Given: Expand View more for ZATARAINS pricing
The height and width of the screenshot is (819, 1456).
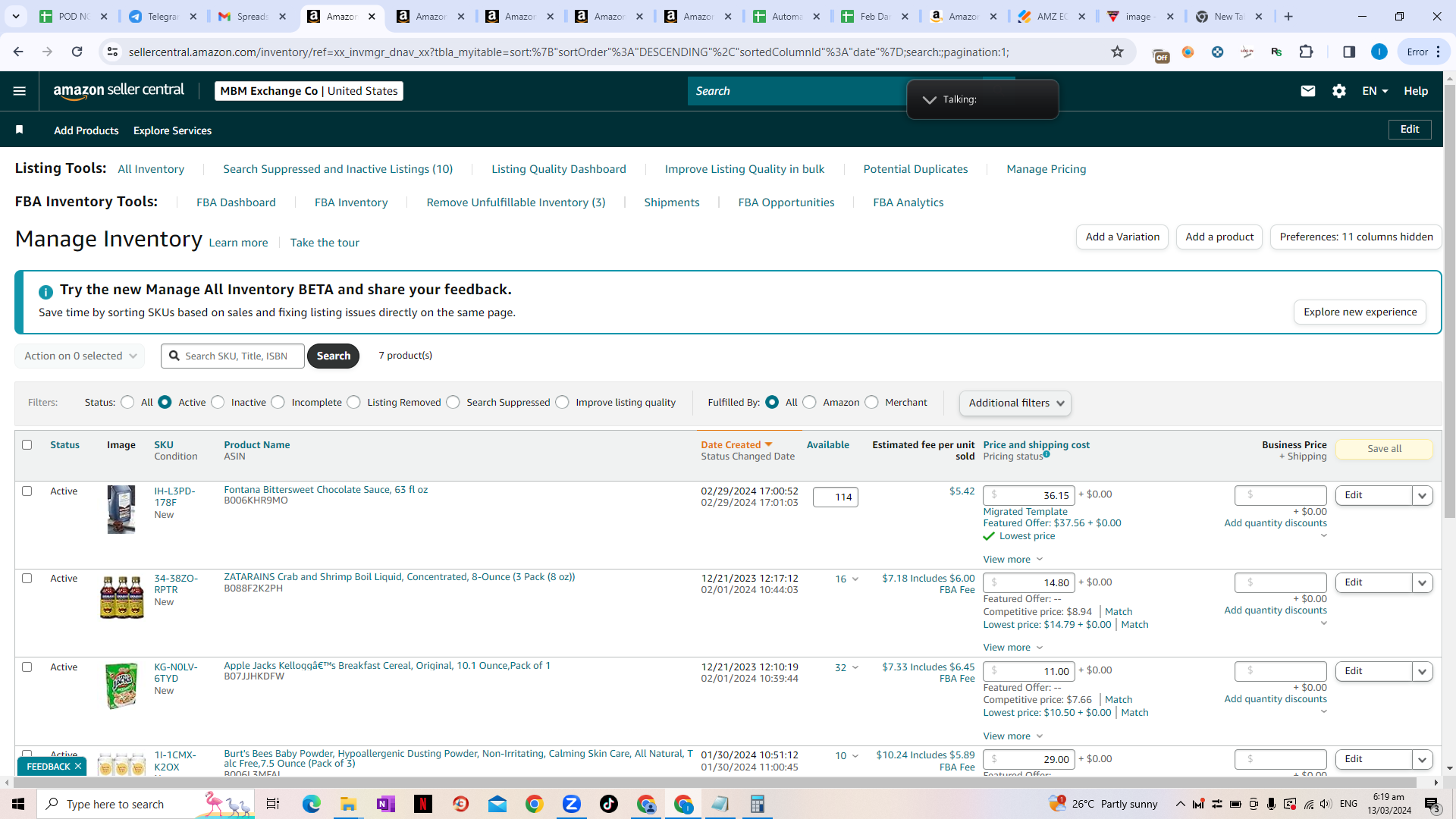Looking at the screenshot, I should (1013, 648).
